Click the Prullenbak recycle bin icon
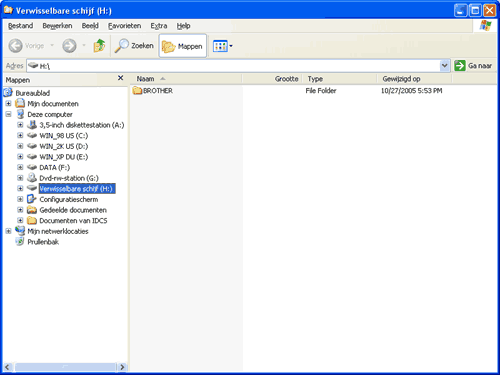 [20, 242]
